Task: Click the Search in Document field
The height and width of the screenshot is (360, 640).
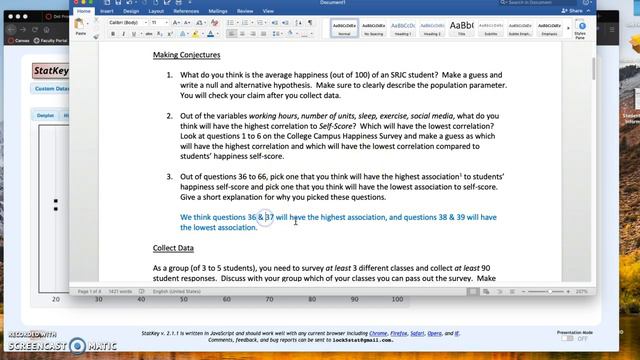Action: pyautogui.click(x=538, y=2)
